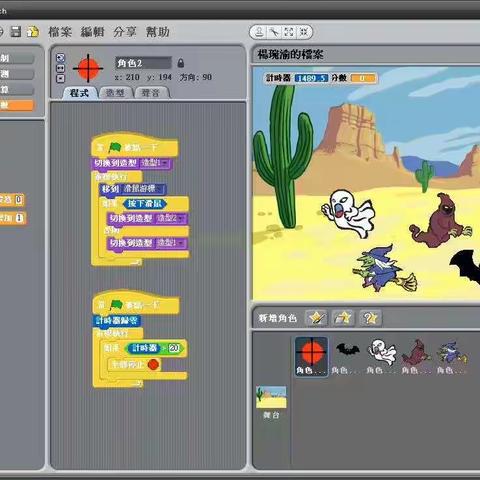Click the green flag in the lower script
Viewport: 480px width, 480px height.
[x=116, y=305]
